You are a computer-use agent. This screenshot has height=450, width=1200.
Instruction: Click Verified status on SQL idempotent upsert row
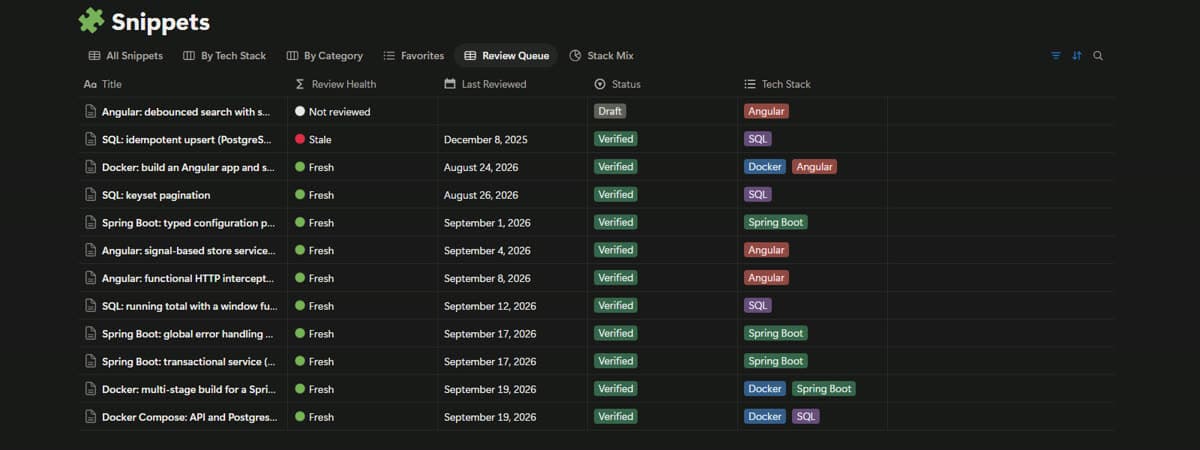click(x=615, y=139)
